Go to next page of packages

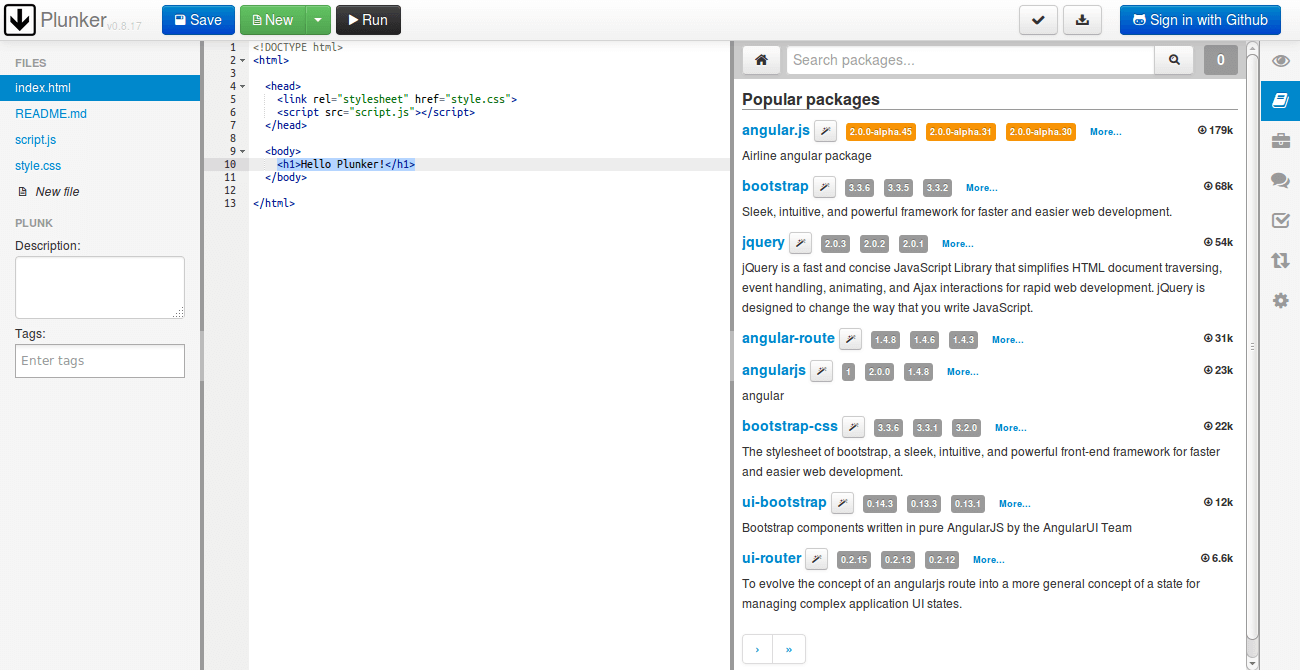[x=757, y=650]
